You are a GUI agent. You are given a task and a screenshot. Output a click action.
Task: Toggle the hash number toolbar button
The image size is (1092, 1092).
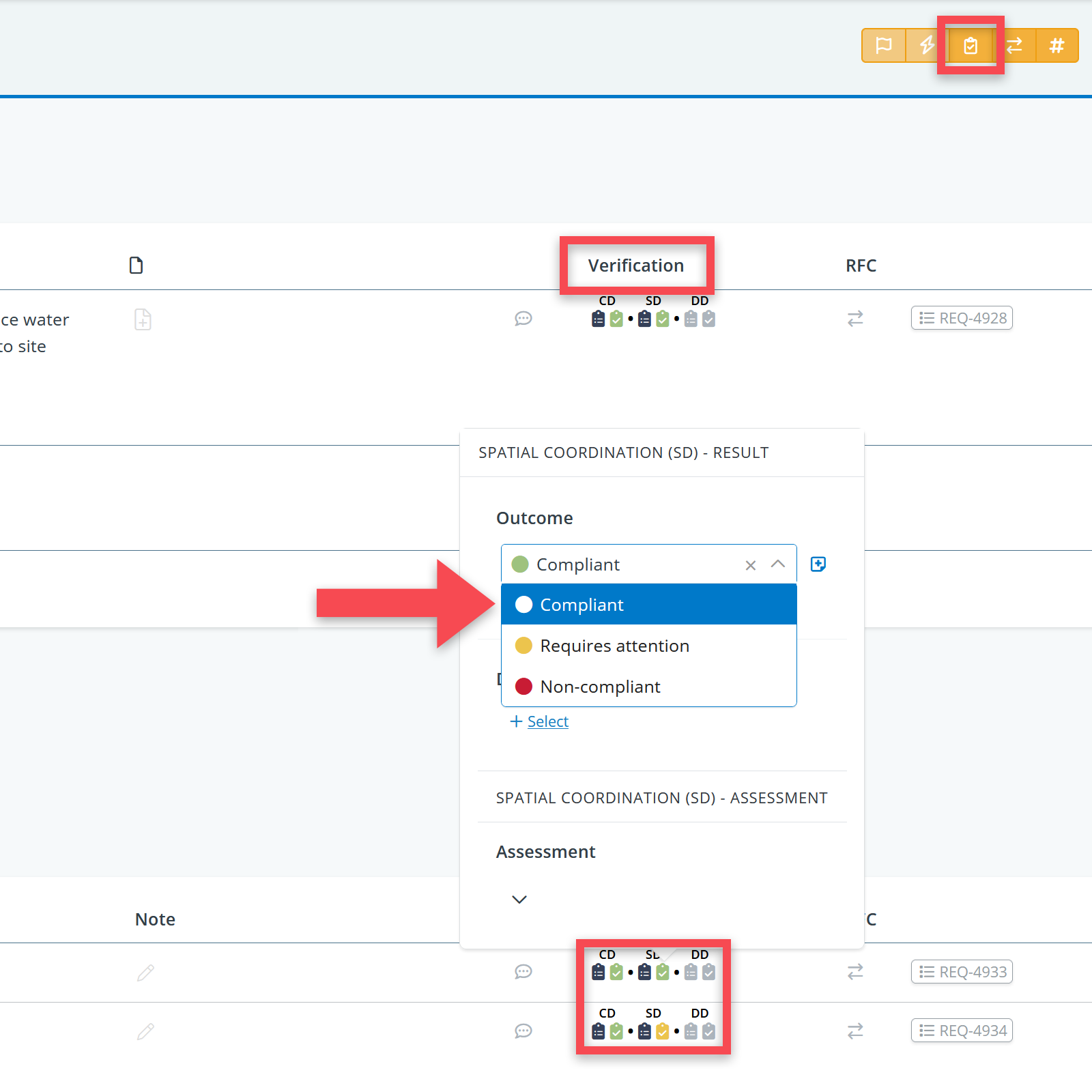1057,46
